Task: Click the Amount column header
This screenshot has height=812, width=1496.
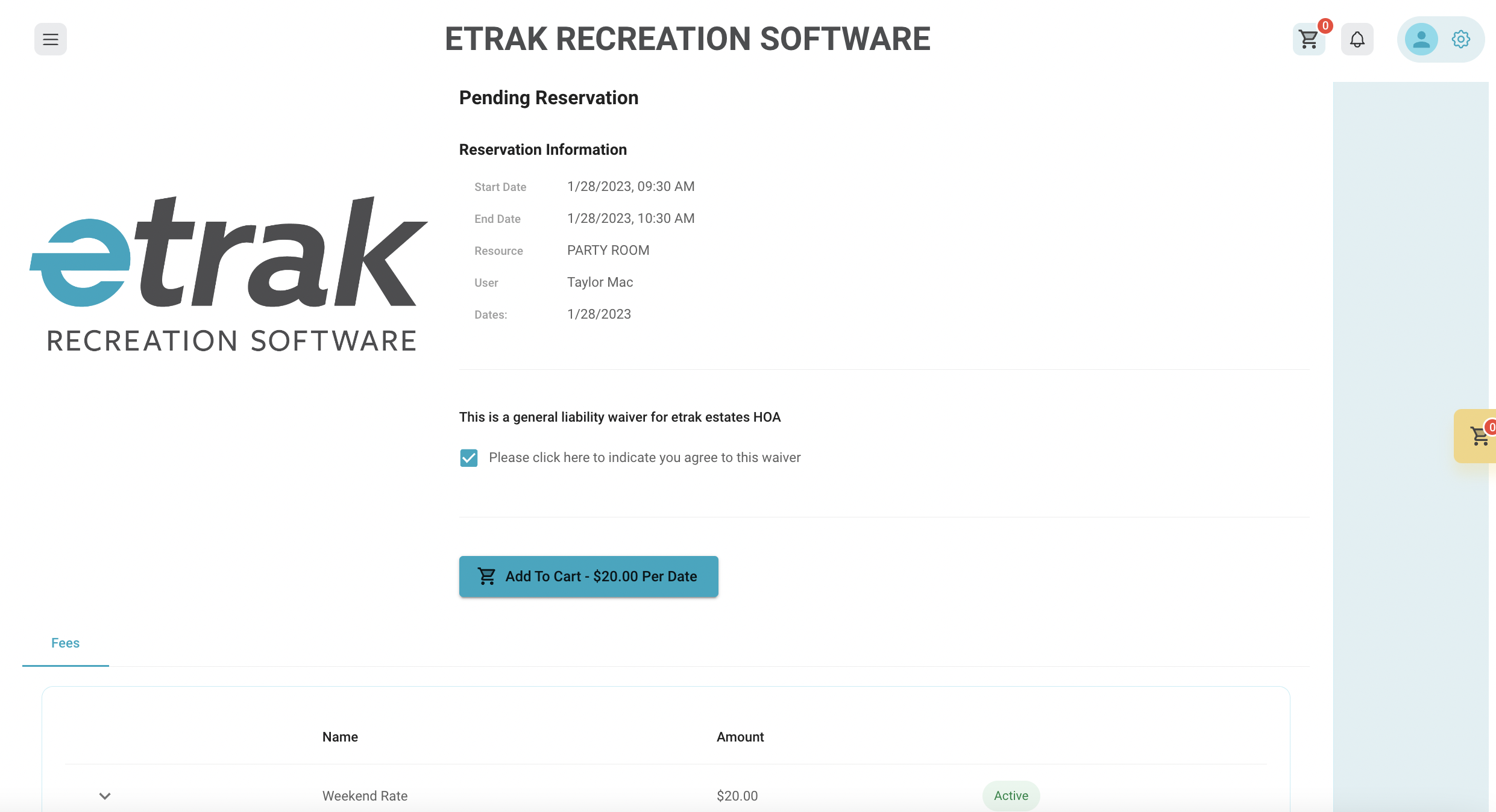Action: 740,737
